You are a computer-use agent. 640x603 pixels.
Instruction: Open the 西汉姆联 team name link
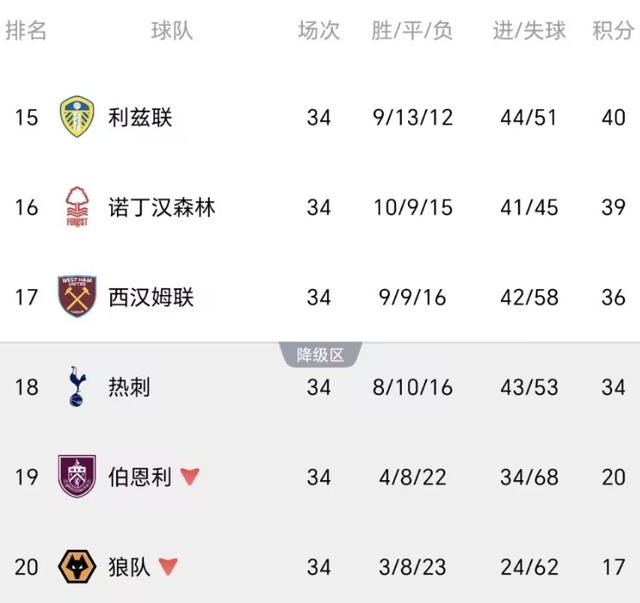point(151,297)
